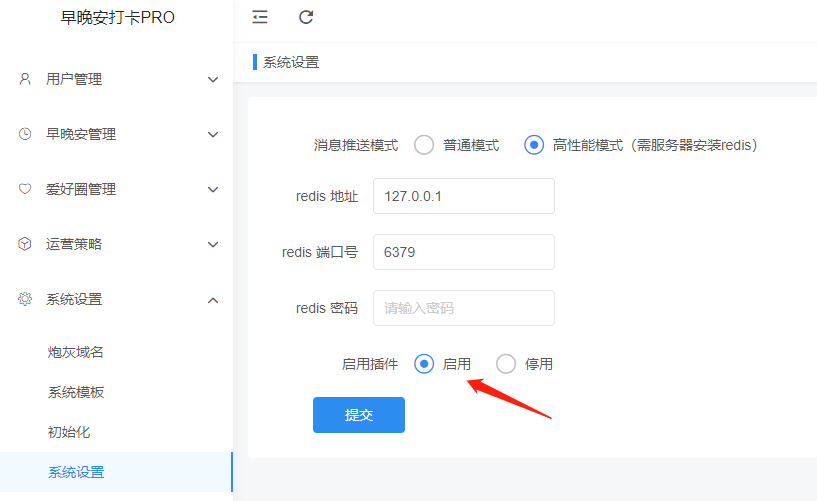This screenshot has height=501, width=817.
Task: Focus the redis 地址 input field
Action: (x=464, y=196)
